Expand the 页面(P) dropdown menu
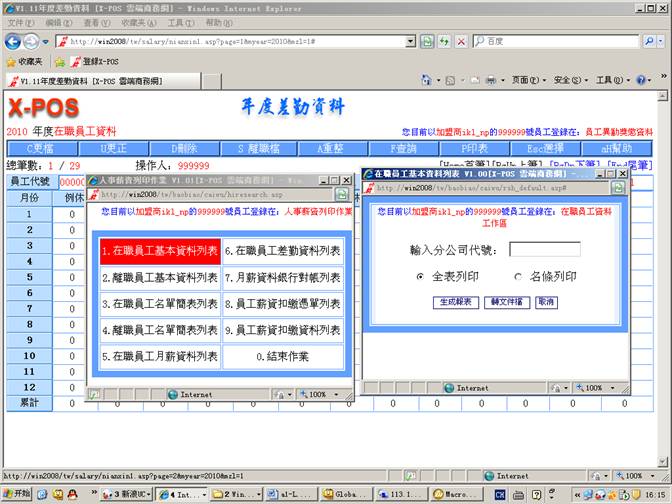Image resolution: width=672 pixels, height=504 pixels. coord(527,80)
